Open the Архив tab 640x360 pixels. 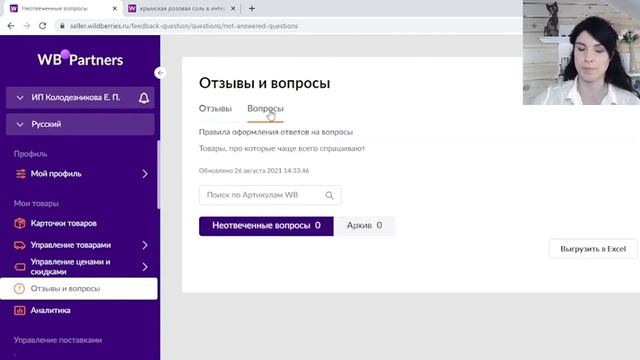pyautogui.click(x=364, y=226)
